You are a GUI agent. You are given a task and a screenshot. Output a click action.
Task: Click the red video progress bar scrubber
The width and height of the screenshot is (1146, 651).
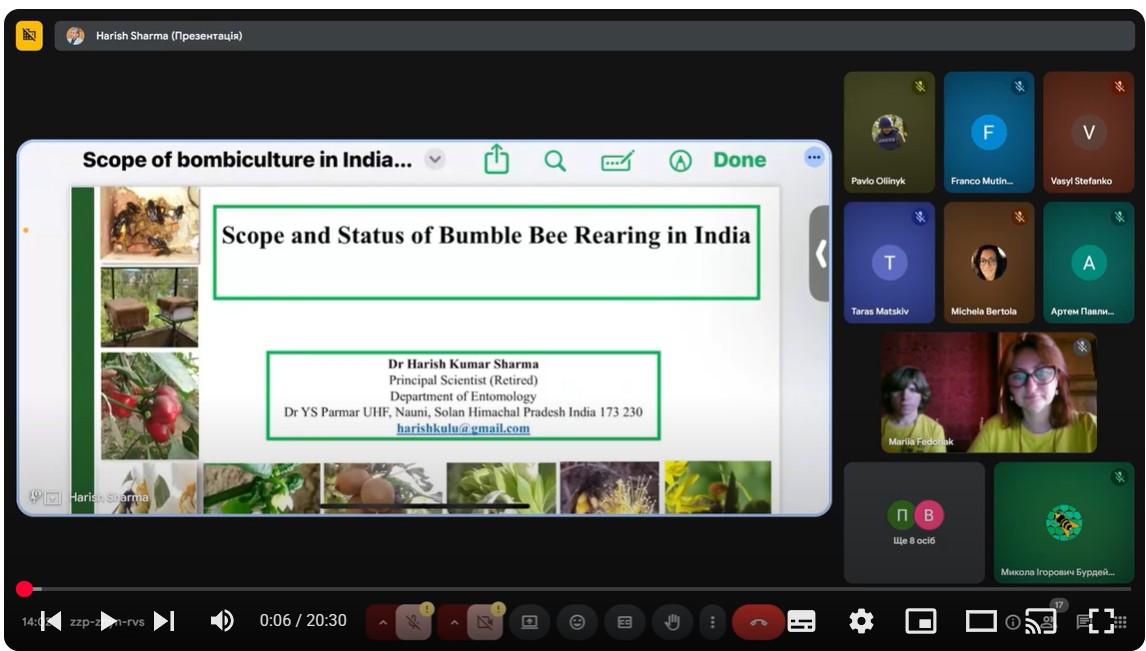tap(24, 589)
